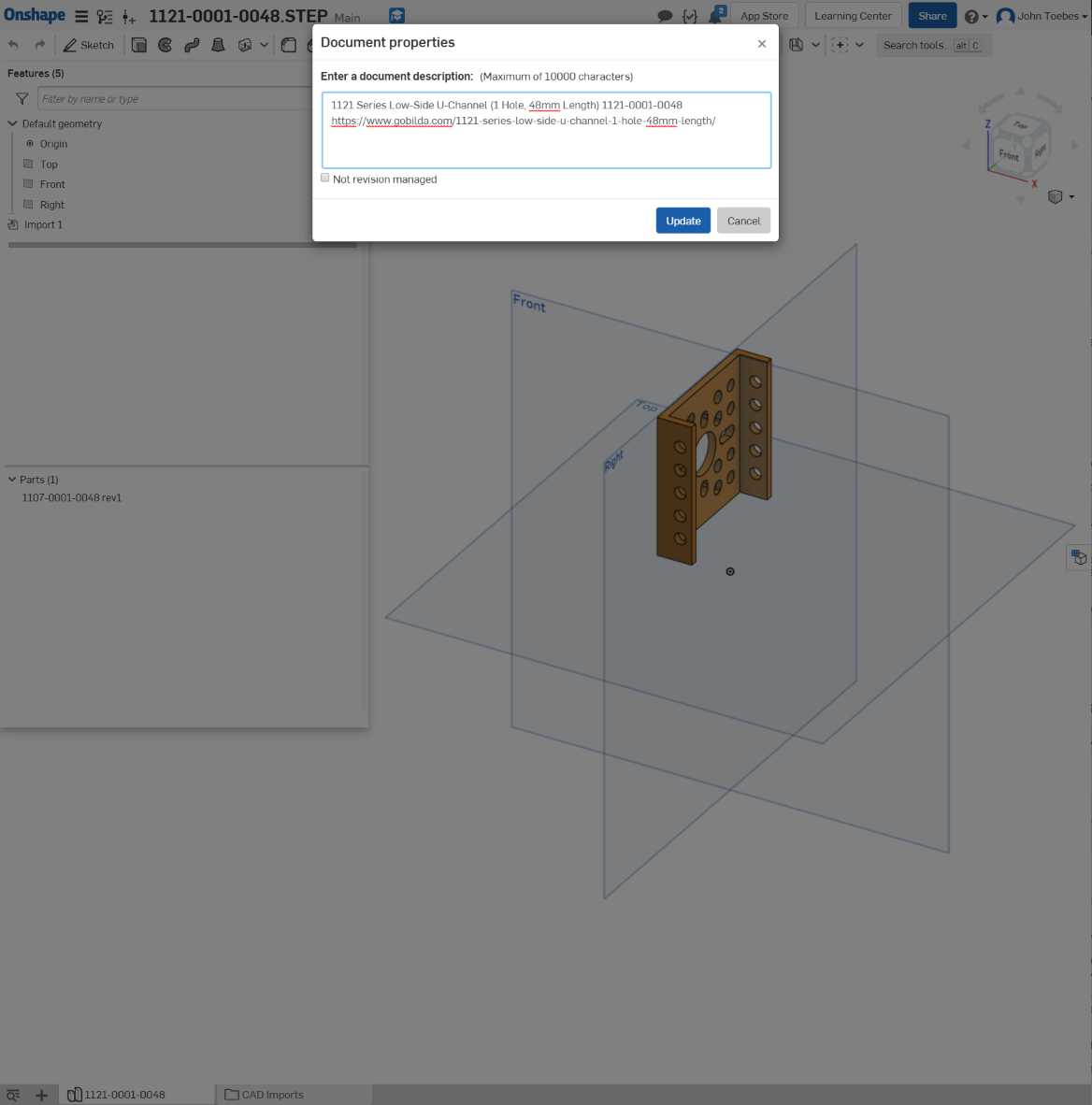Click the Onshape logo
1092x1105 pixels.
[35, 16]
